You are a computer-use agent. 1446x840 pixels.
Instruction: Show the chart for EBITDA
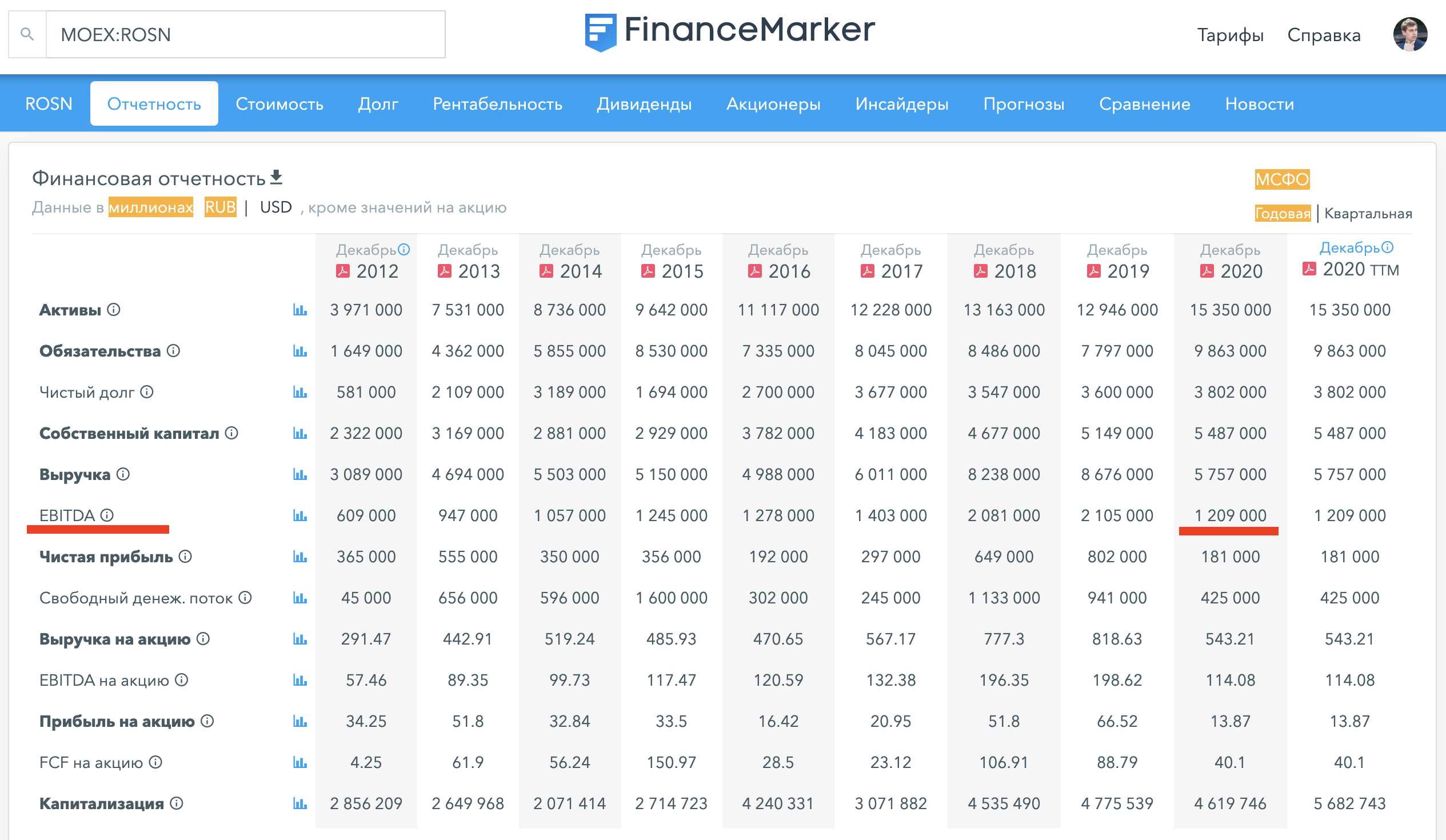tap(300, 515)
